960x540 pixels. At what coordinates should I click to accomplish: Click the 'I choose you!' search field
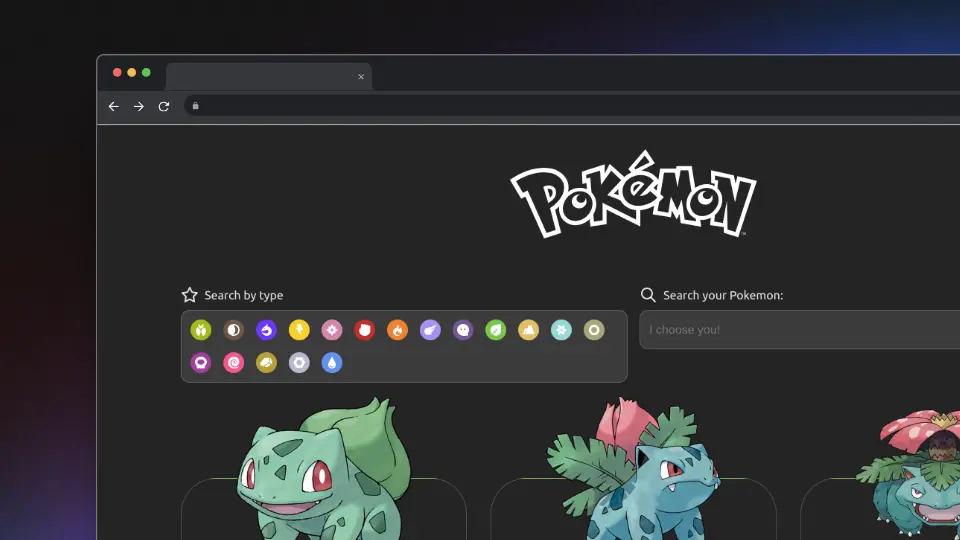point(800,330)
